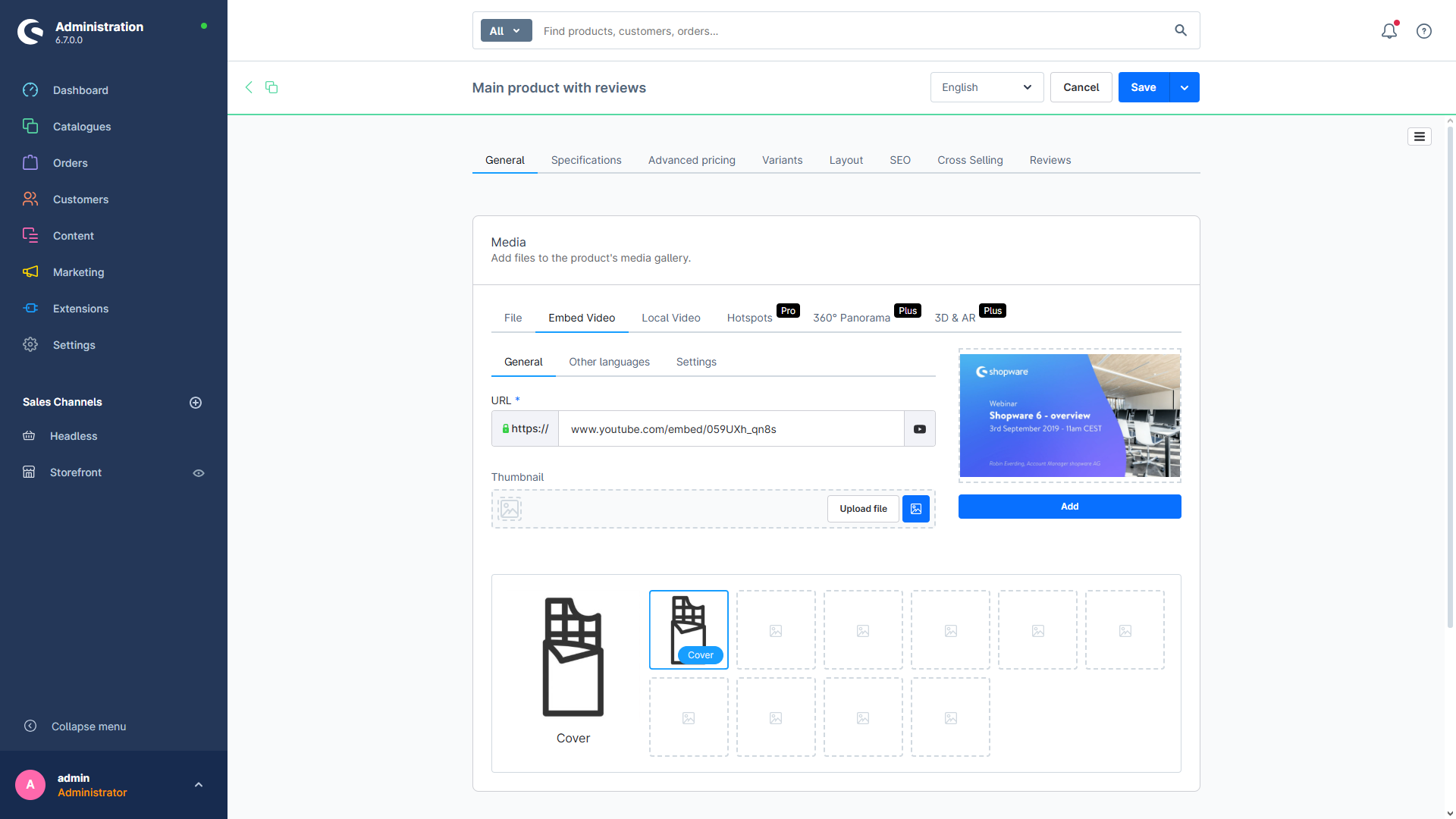Screen dimensions: 1456x819
Task: Select the 3D & AR tab
Action: click(x=955, y=318)
